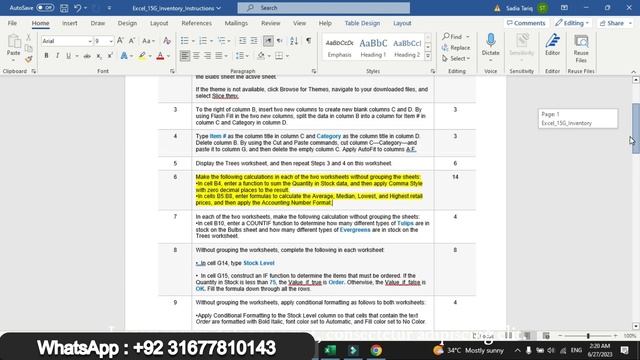The image size is (640, 360).
Task: Click the red font color button
Action: (x=160, y=56)
